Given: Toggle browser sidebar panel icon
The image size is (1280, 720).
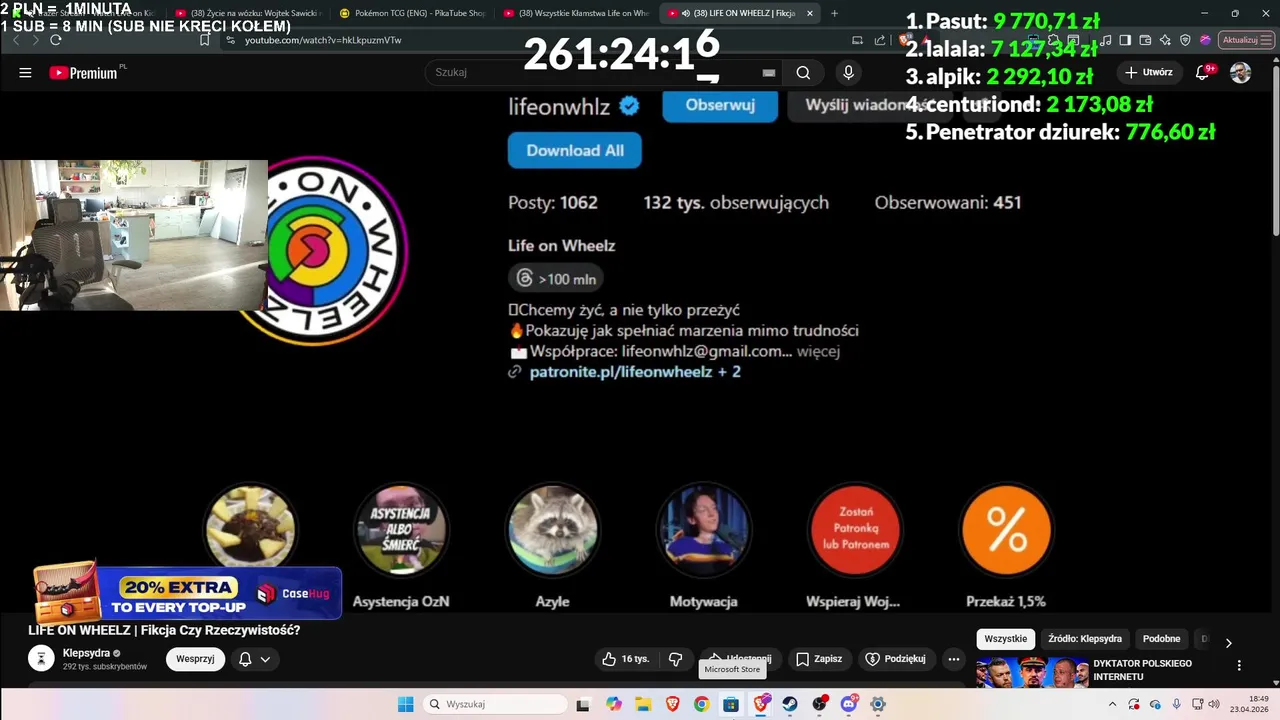Looking at the screenshot, I should coord(1125,40).
